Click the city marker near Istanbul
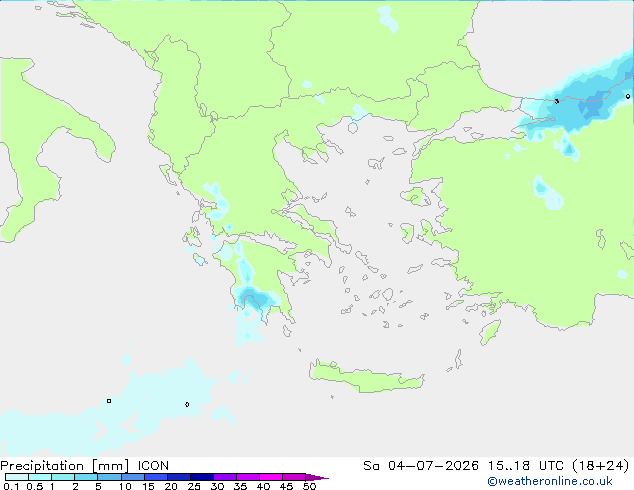The width and height of the screenshot is (634, 490). pos(557,101)
